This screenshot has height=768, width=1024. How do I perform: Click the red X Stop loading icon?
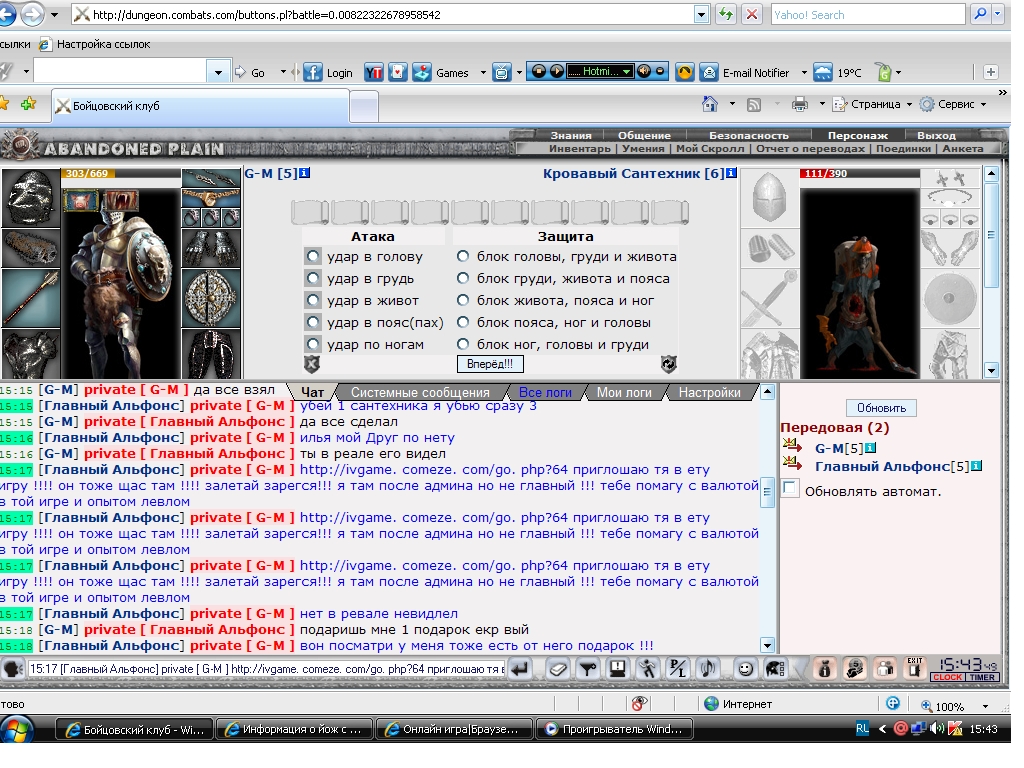752,14
